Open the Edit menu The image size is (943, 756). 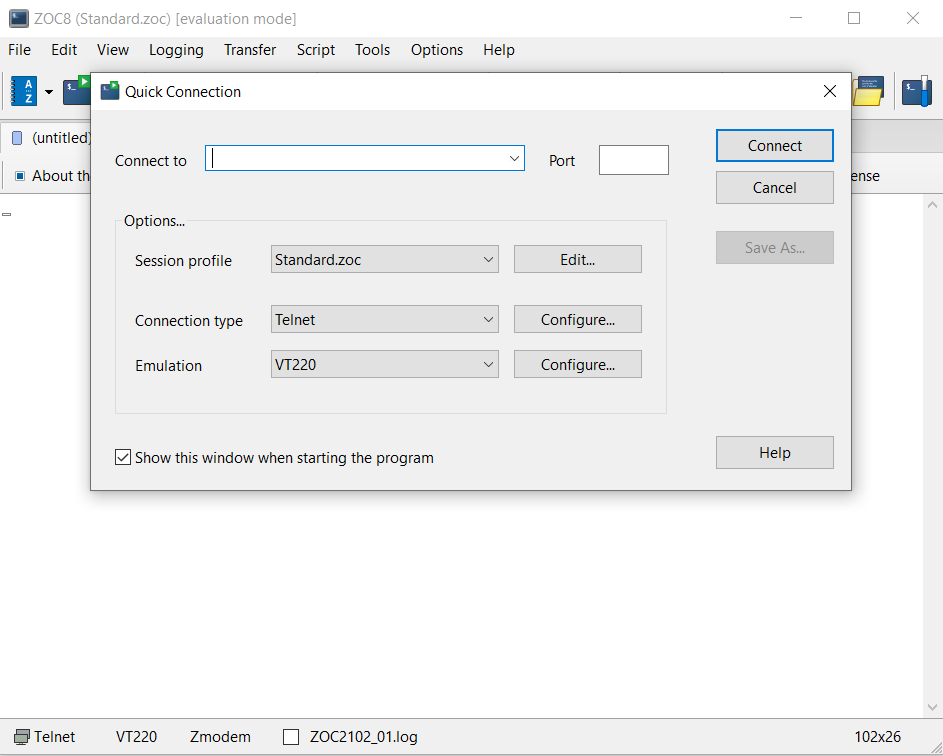pyautogui.click(x=64, y=50)
